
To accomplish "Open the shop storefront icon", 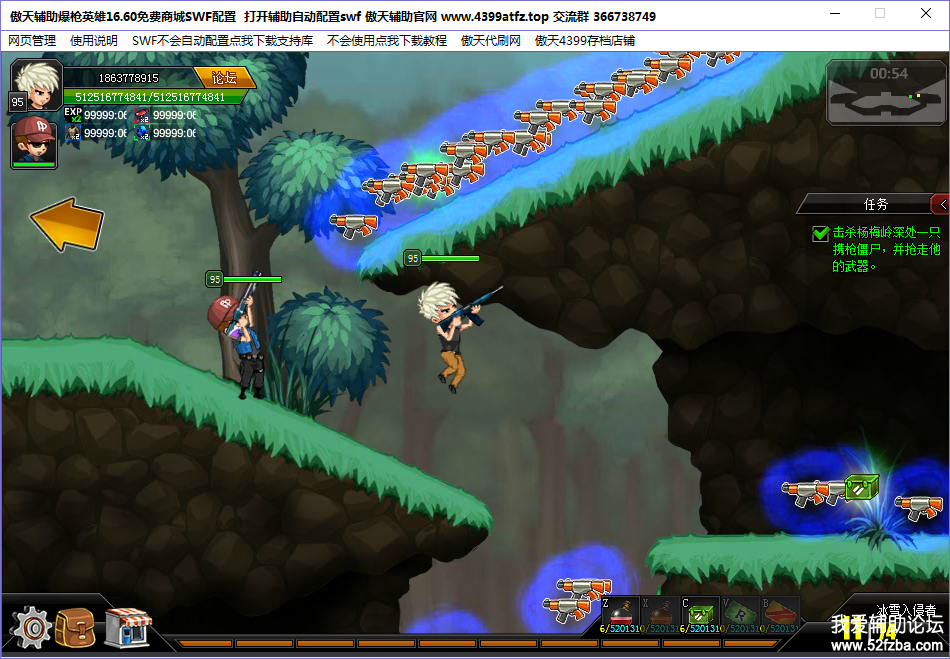I will (127, 628).
